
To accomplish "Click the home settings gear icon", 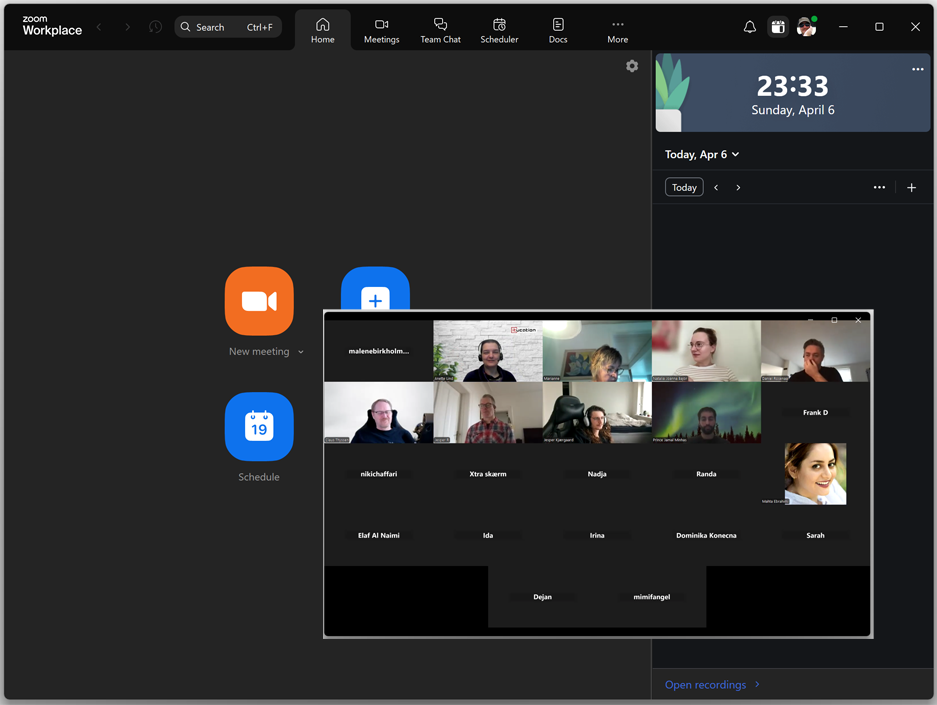I will 632,66.
